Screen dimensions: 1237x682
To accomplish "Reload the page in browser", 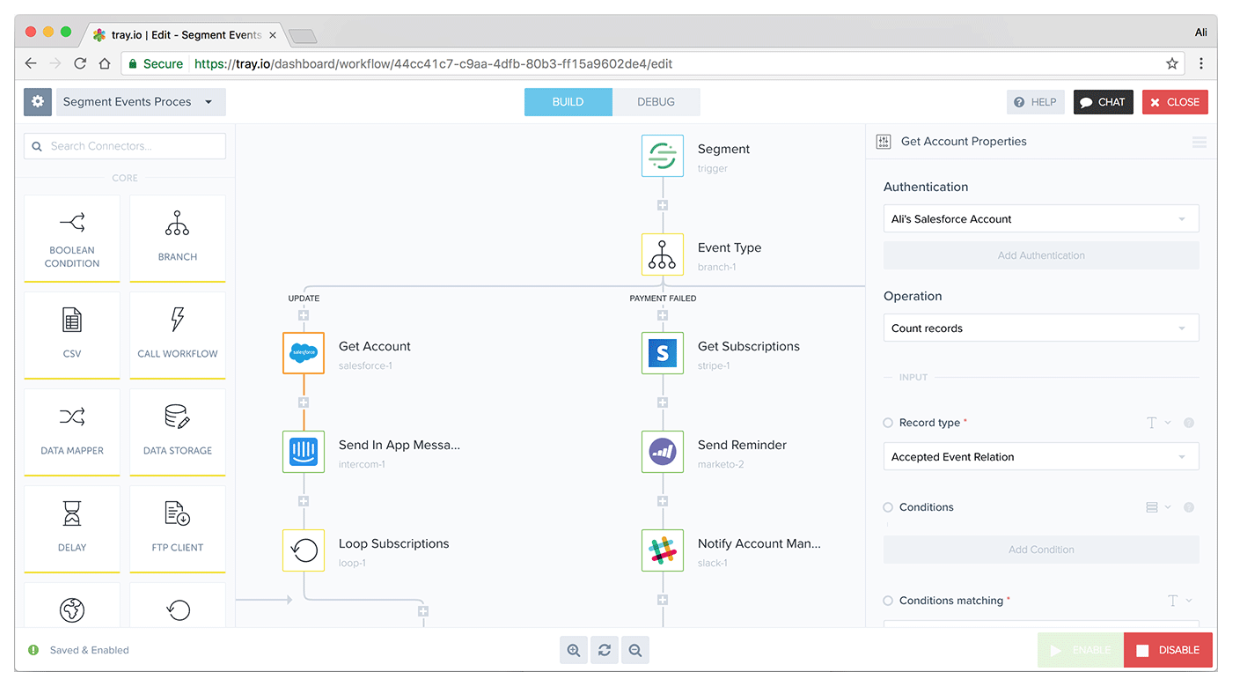I will 80,64.
